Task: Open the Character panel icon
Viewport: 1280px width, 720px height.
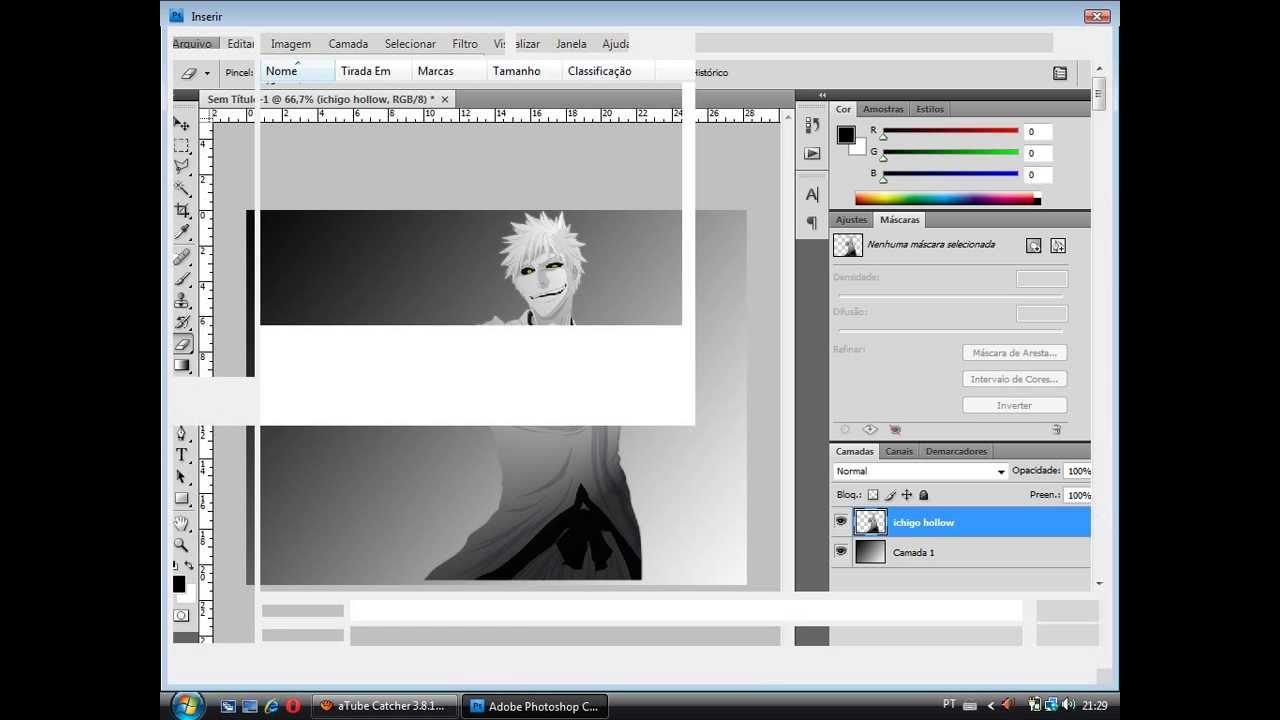Action: click(812, 194)
